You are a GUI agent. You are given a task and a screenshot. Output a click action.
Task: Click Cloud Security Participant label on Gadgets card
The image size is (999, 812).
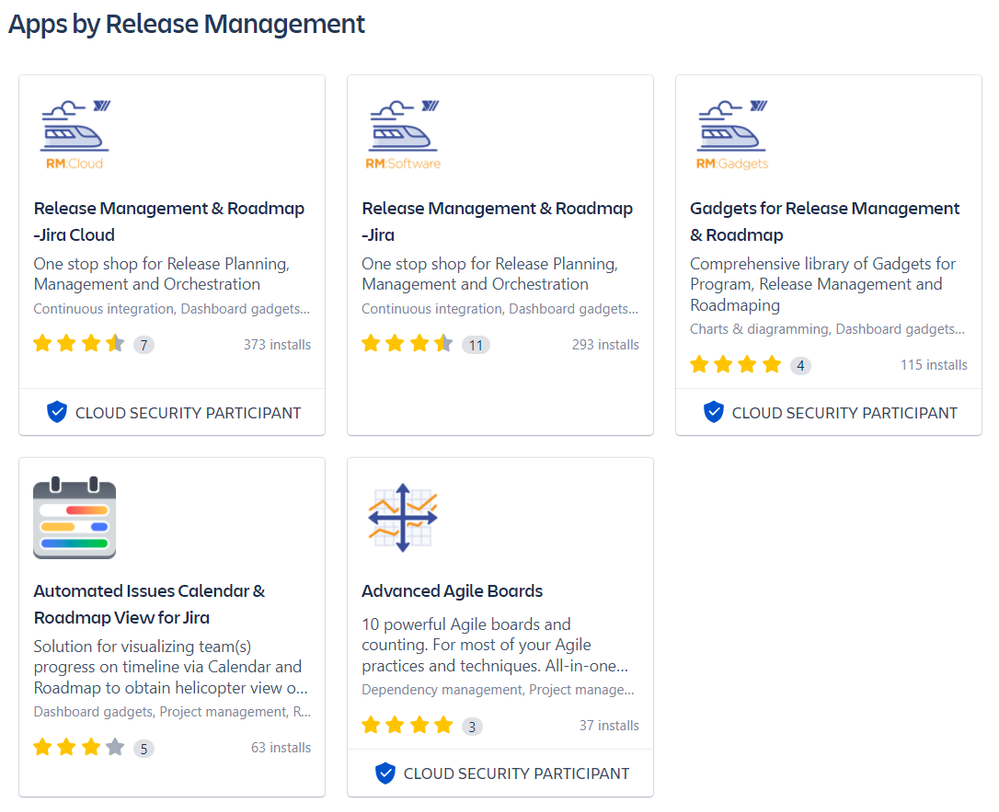pos(845,413)
